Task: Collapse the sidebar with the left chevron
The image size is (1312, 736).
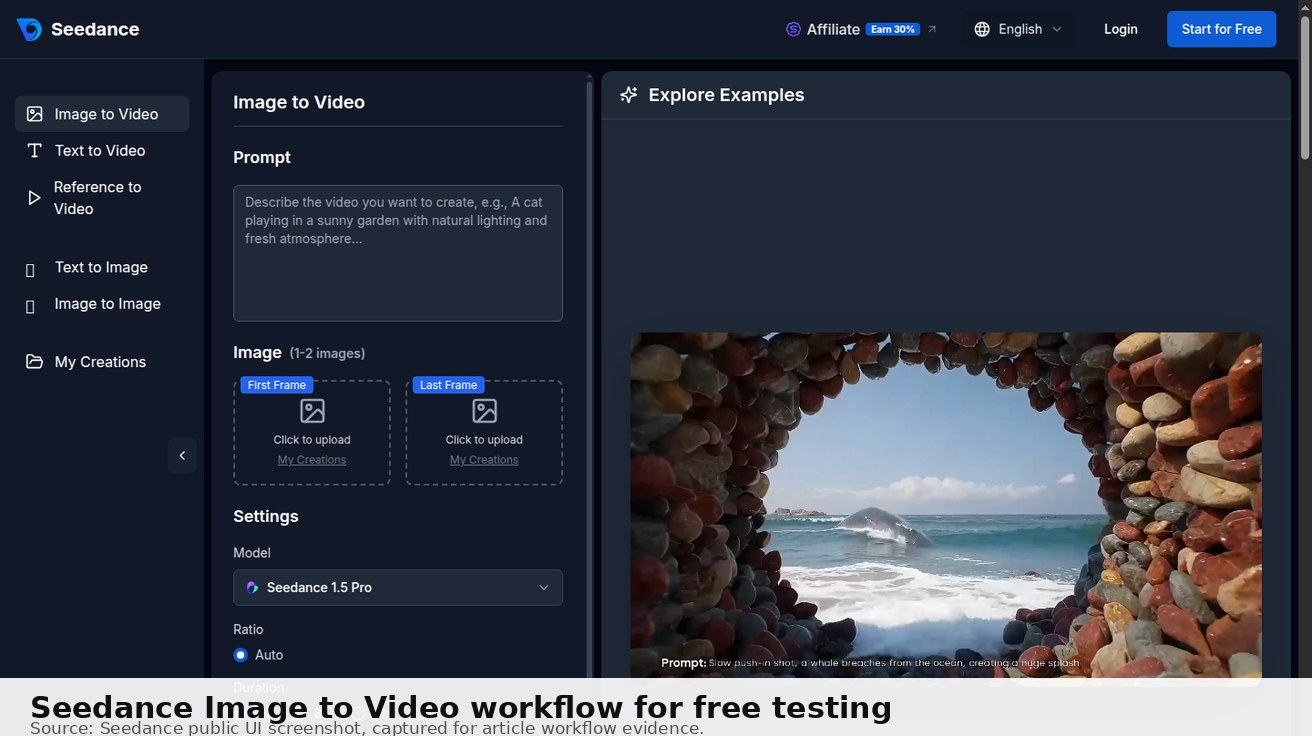Action: [x=182, y=455]
